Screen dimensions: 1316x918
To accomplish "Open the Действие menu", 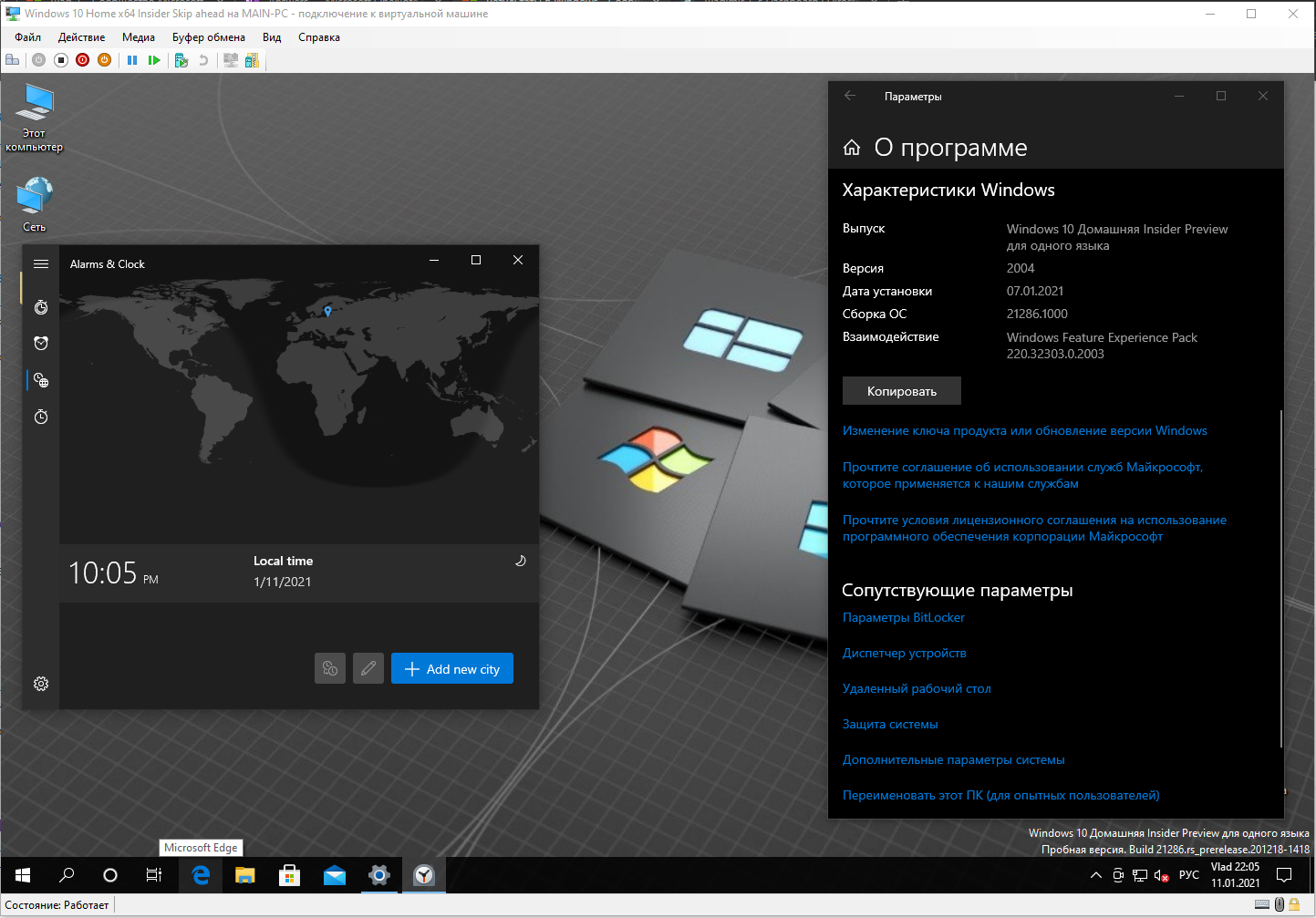I will (x=81, y=37).
